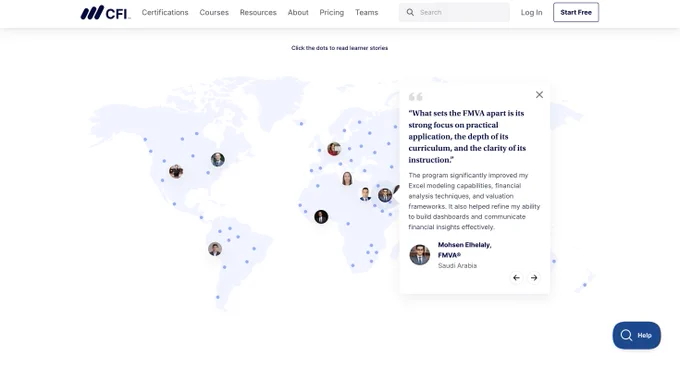Click the Log In link
Screen dimensions: 680x368
point(531,13)
